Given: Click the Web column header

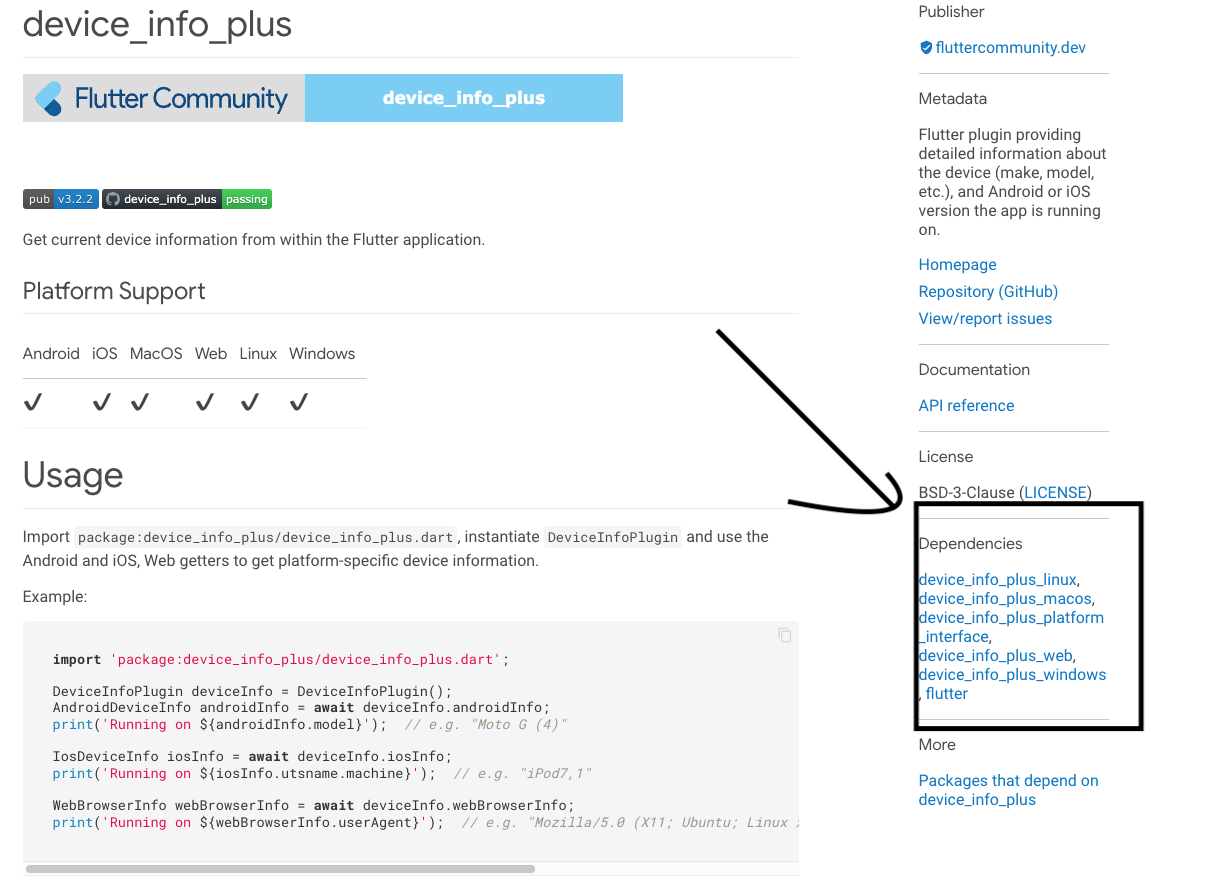Looking at the screenshot, I should [x=211, y=353].
